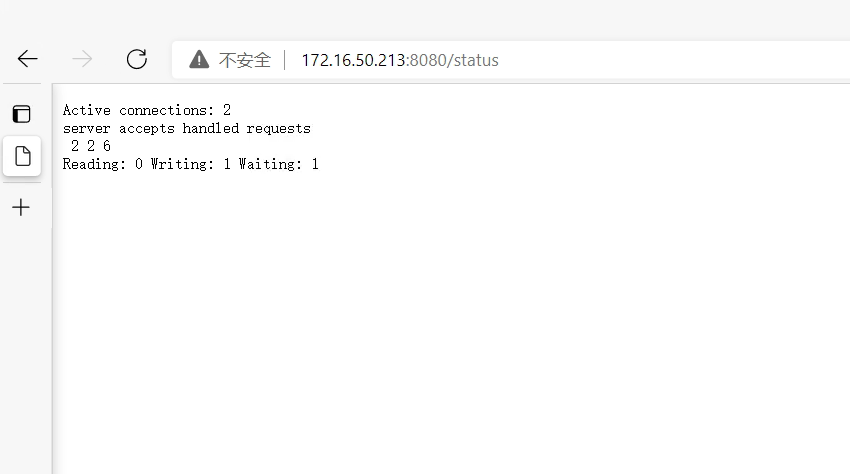Click empty space inside the address bar
The image size is (850, 474).
coord(672,60)
